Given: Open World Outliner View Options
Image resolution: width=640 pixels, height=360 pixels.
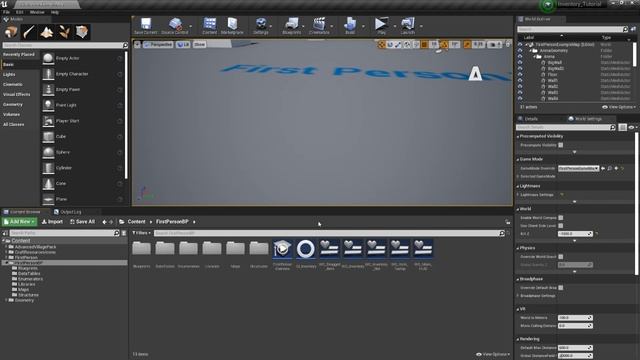Looking at the screenshot, I should click(619, 107).
